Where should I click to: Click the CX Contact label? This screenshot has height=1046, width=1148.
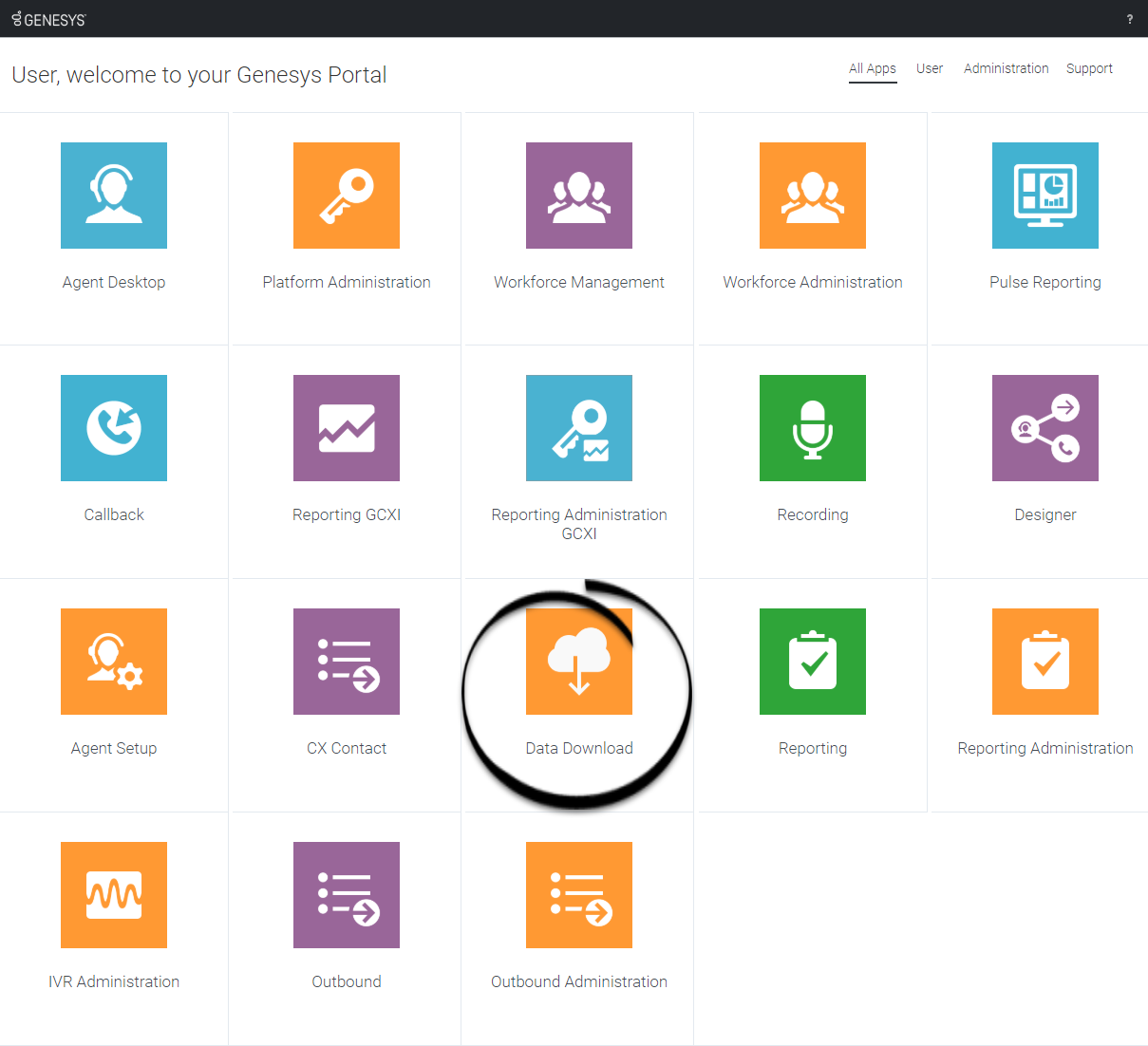coord(347,748)
